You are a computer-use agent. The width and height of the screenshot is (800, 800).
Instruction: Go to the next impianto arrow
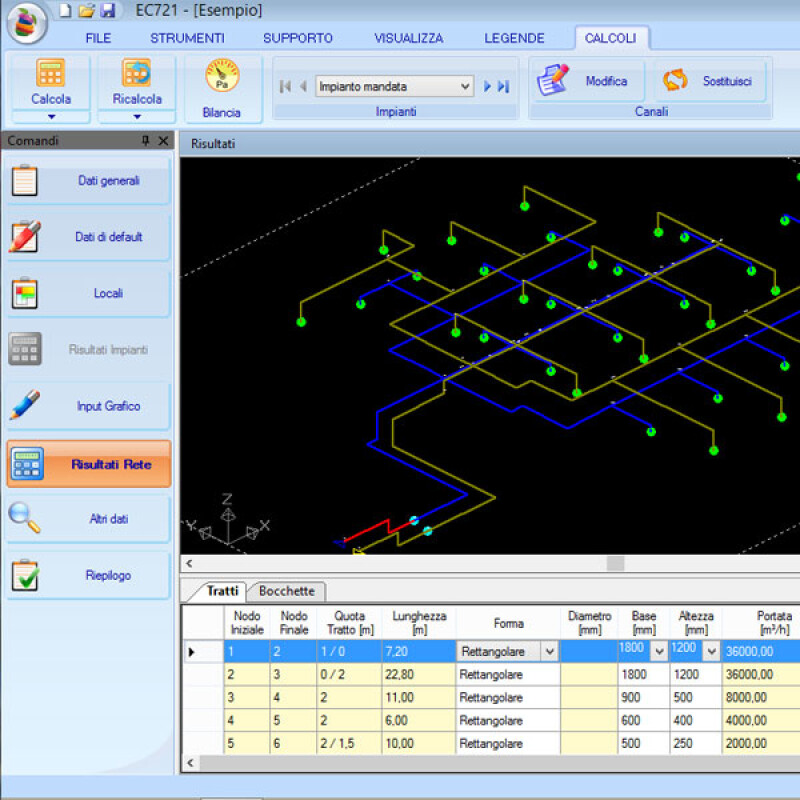point(488,87)
